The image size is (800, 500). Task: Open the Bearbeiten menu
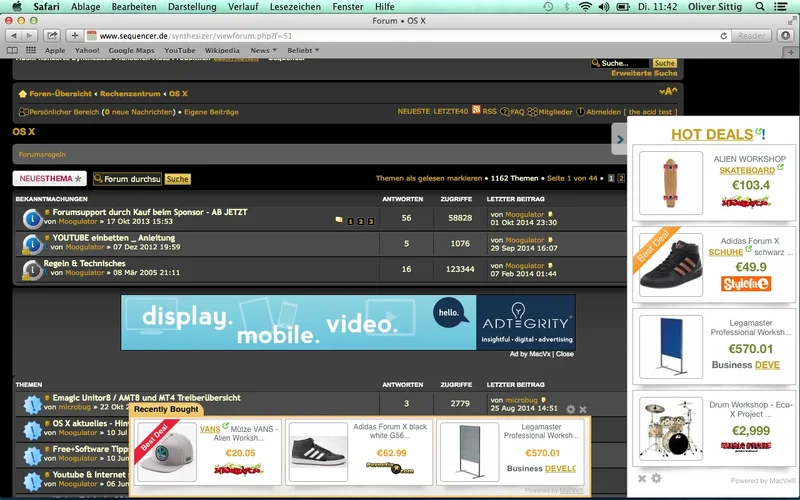[134, 7]
